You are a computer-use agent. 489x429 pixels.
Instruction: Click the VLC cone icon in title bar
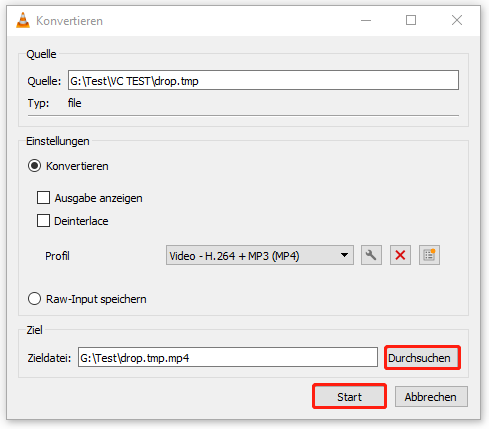[x=23, y=20]
